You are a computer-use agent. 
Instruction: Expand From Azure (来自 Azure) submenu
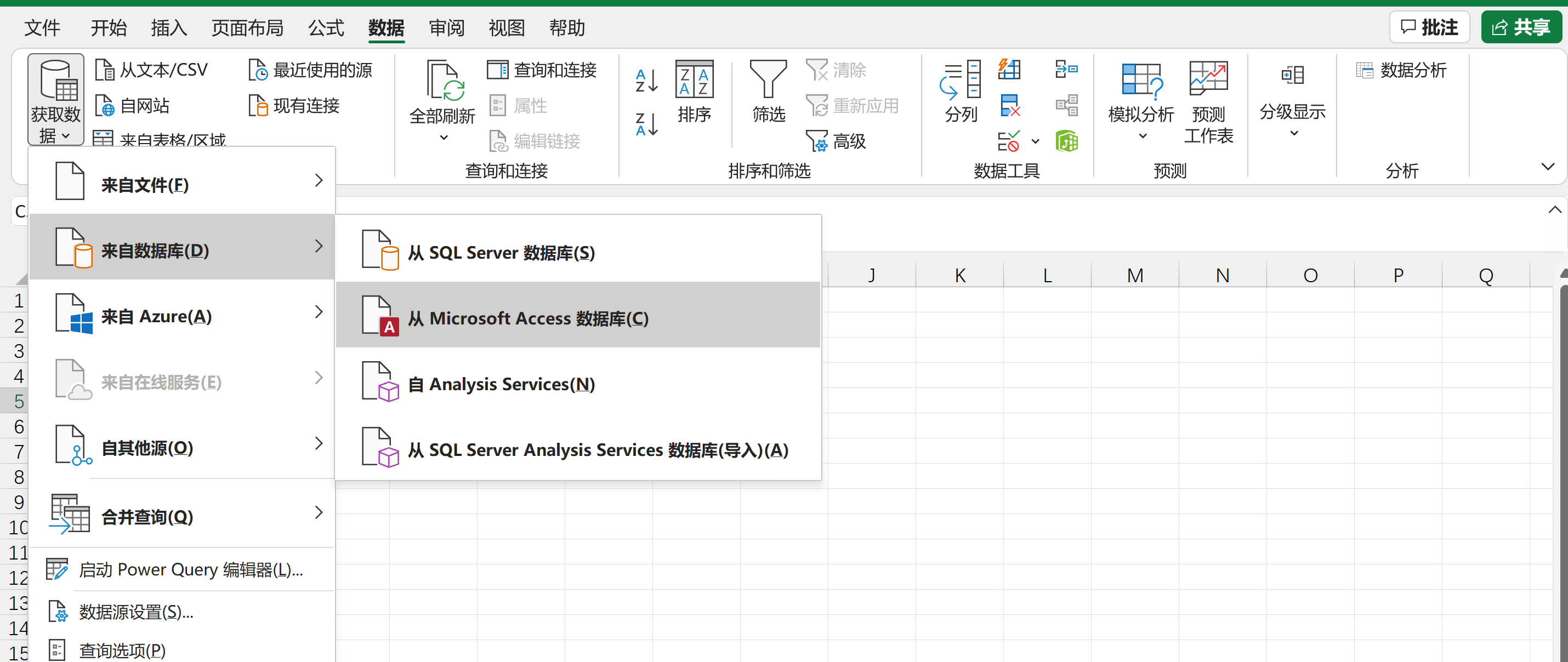(182, 312)
